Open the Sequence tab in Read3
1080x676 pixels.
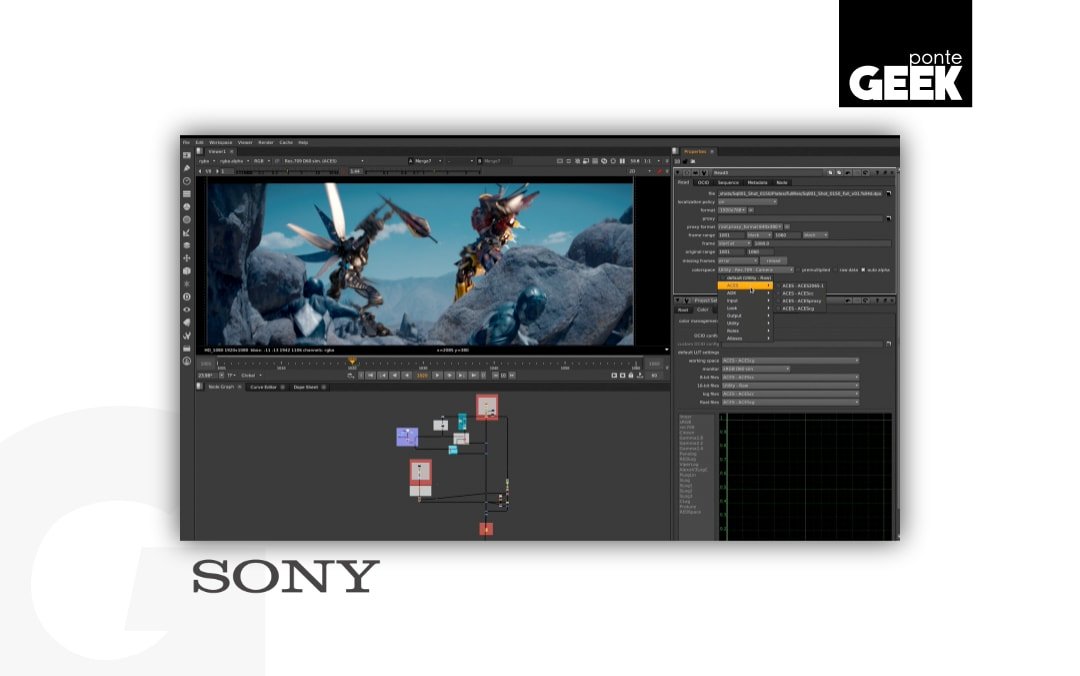(728, 183)
